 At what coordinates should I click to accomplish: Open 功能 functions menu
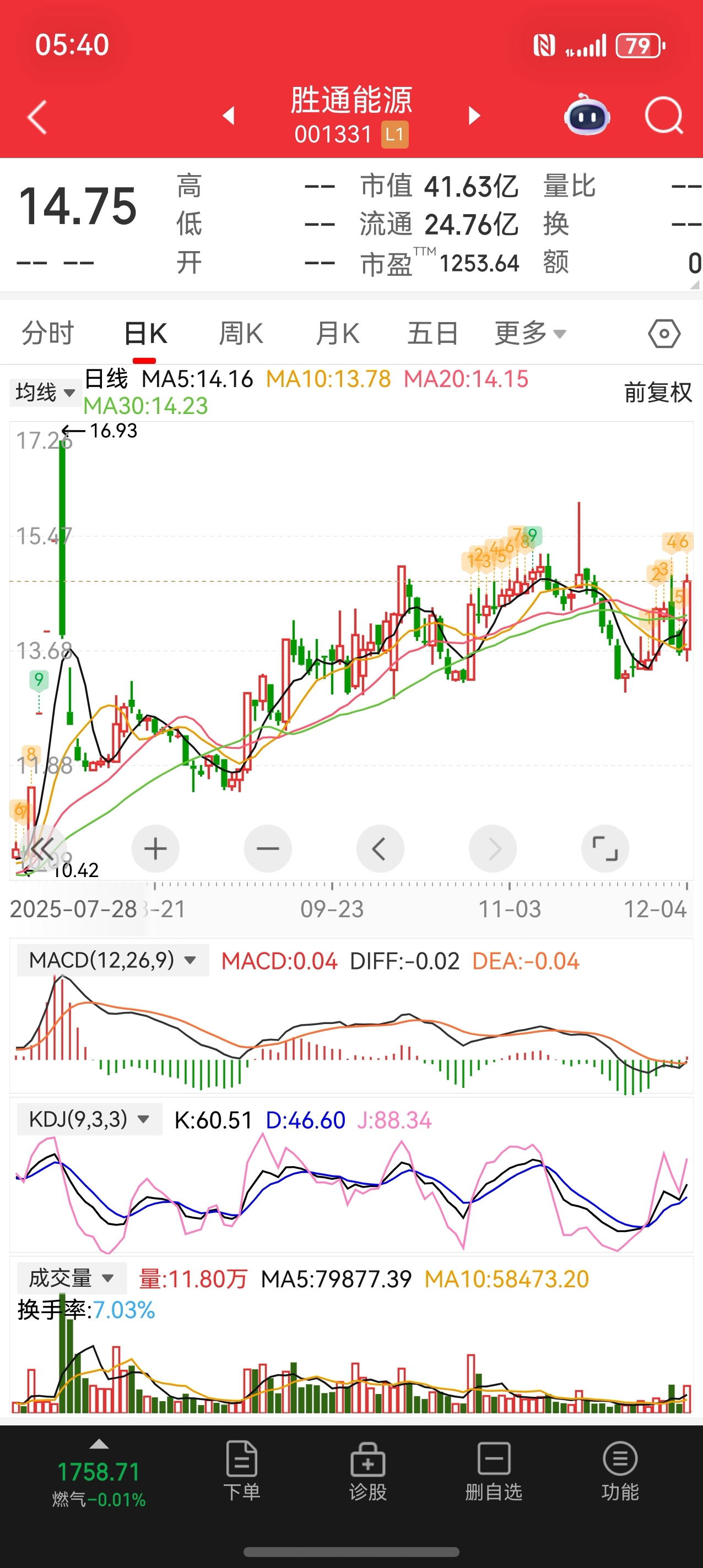point(620,1472)
